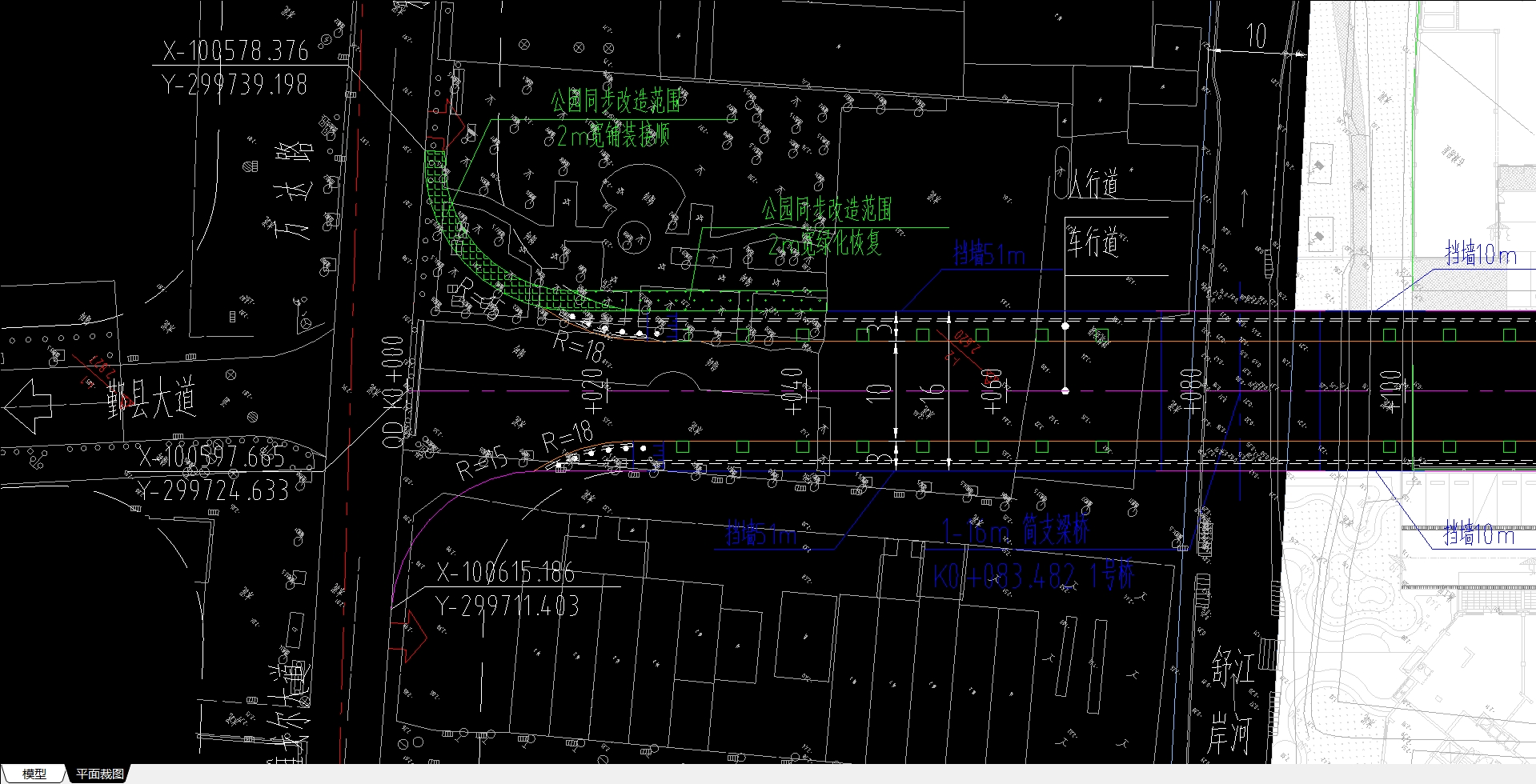This screenshot has width=1536, height=784.
Task: Select the Y-299711.403 coordinate text
Action: (507, 606)
